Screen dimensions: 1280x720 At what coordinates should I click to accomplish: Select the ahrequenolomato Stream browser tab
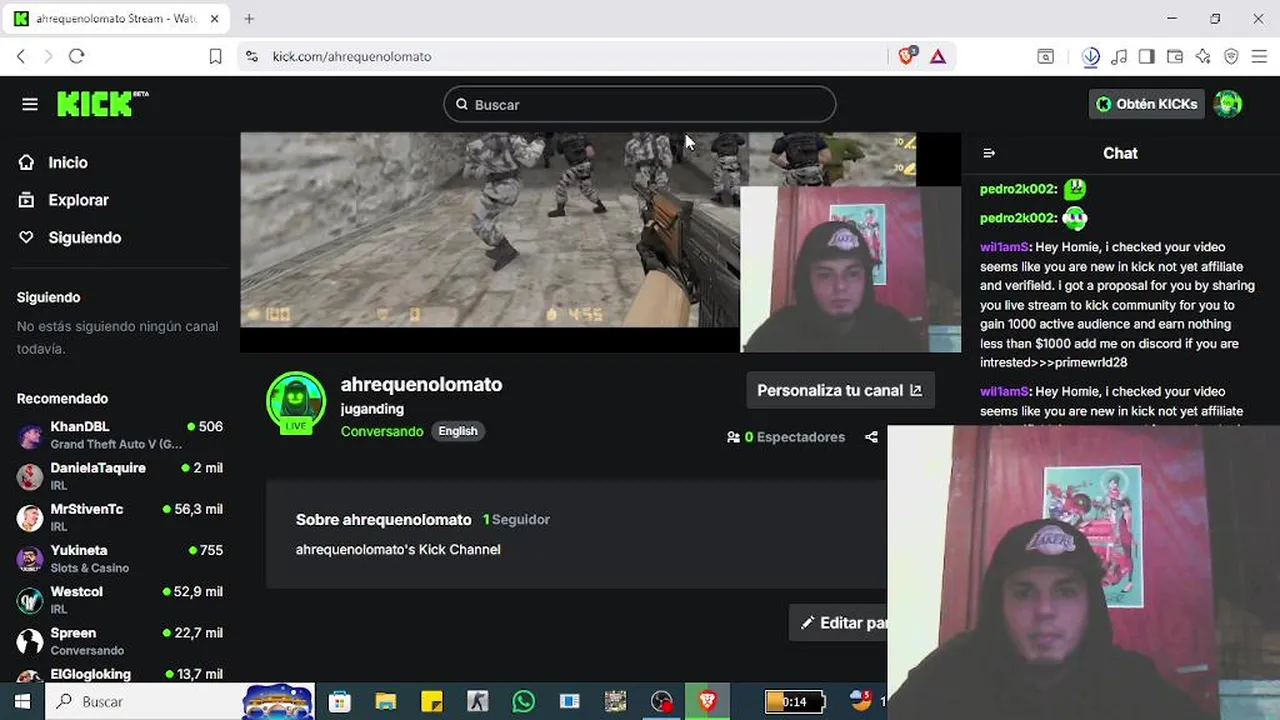pos(115,19)
